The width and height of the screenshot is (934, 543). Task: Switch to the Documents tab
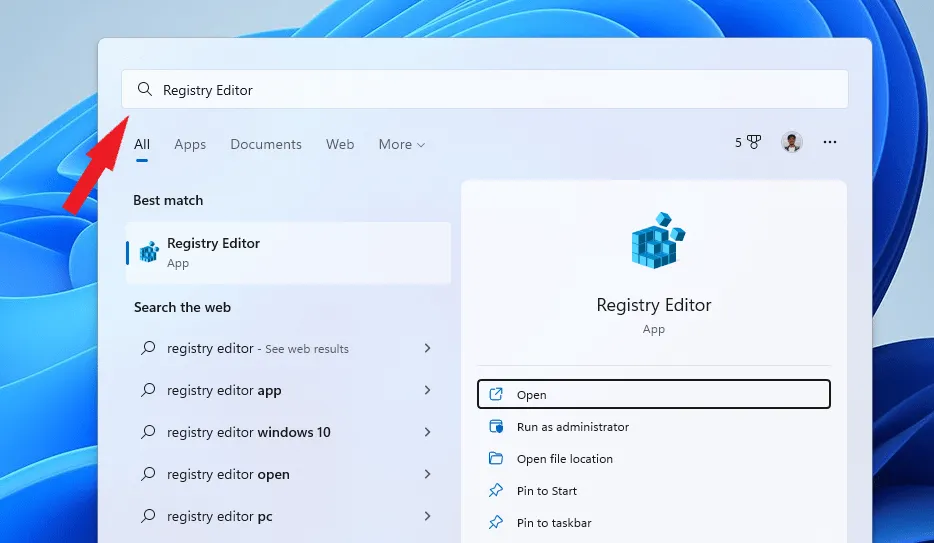coord(266,144)
